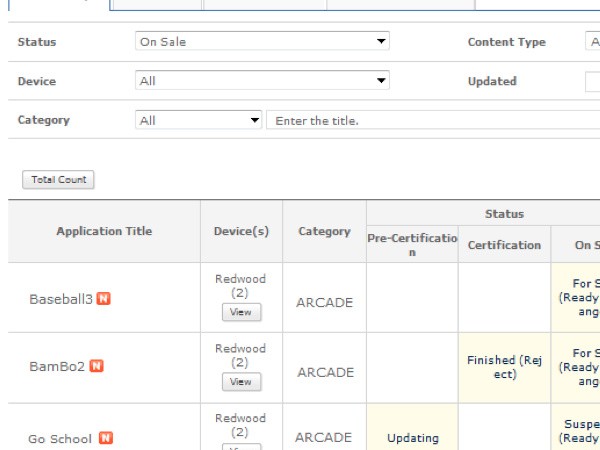
Task: Select the Updating status cell for Go School
Action: [412, 438]
